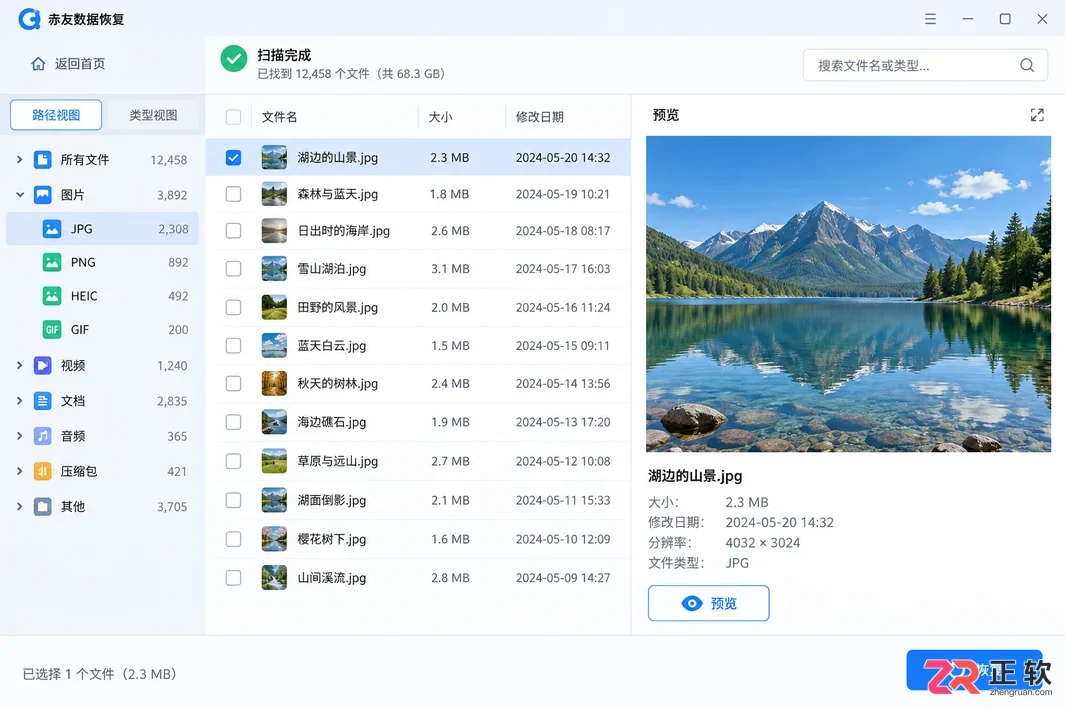This screenshot has height=710, width=1065.
Task: Check the 海边礁石.jpg checkbox
Action: (x=233, y=423)
